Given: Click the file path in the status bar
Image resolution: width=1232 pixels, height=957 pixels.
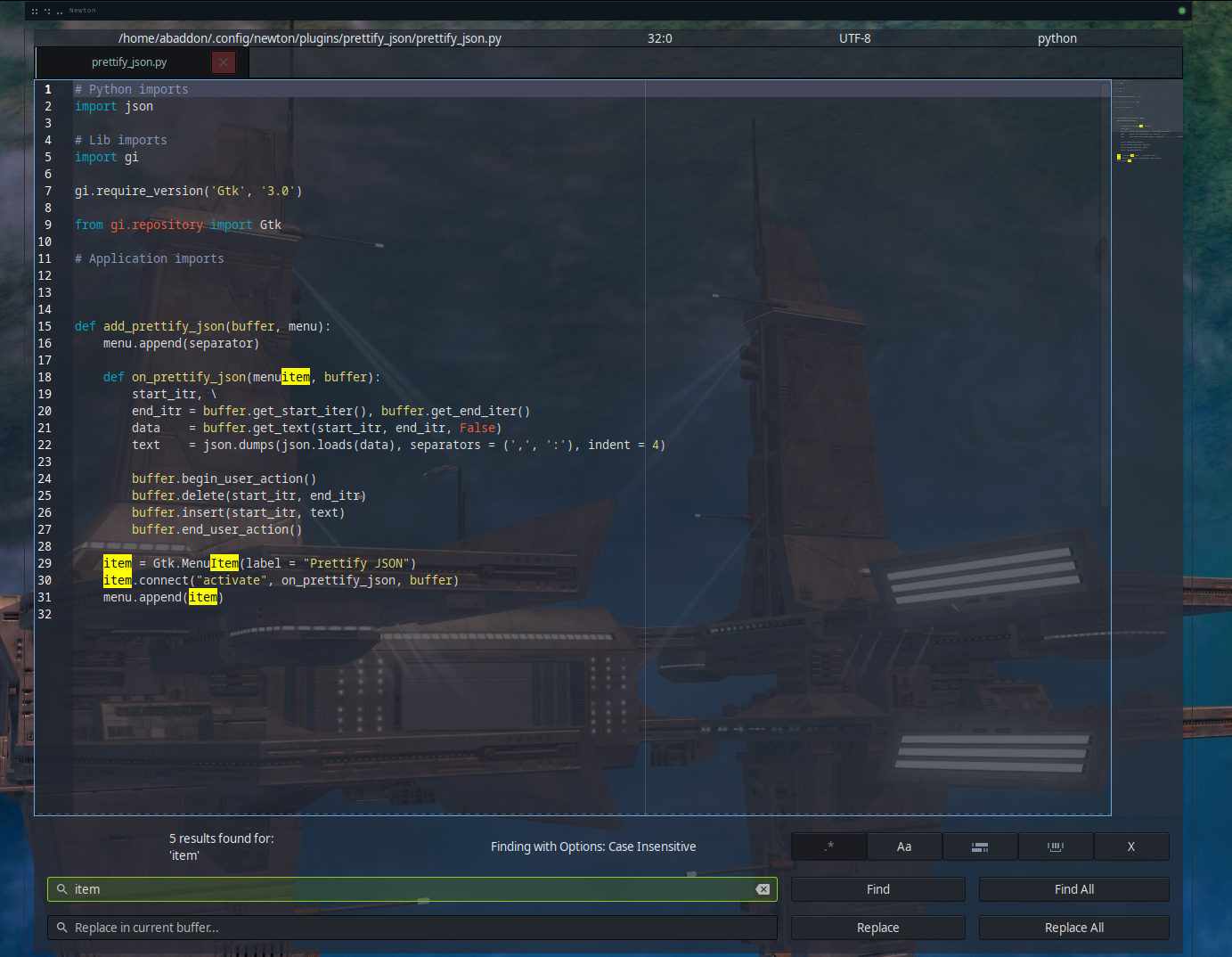Looking at the screenshot, I should [309, 38].
